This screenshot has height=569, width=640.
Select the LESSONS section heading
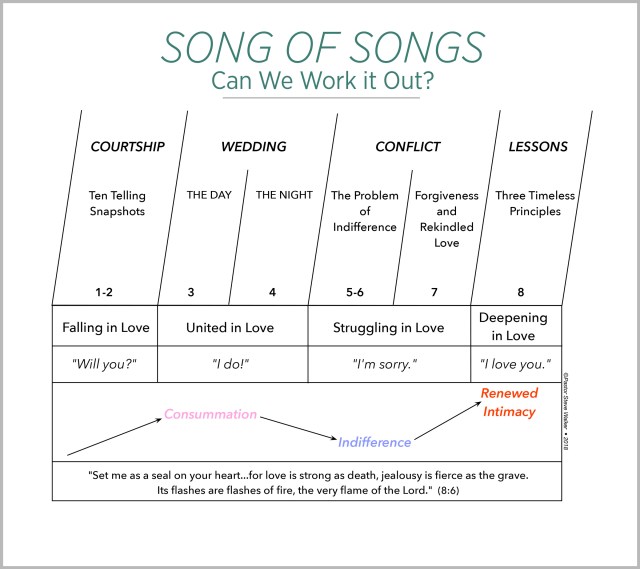click(x=537, y=147)
